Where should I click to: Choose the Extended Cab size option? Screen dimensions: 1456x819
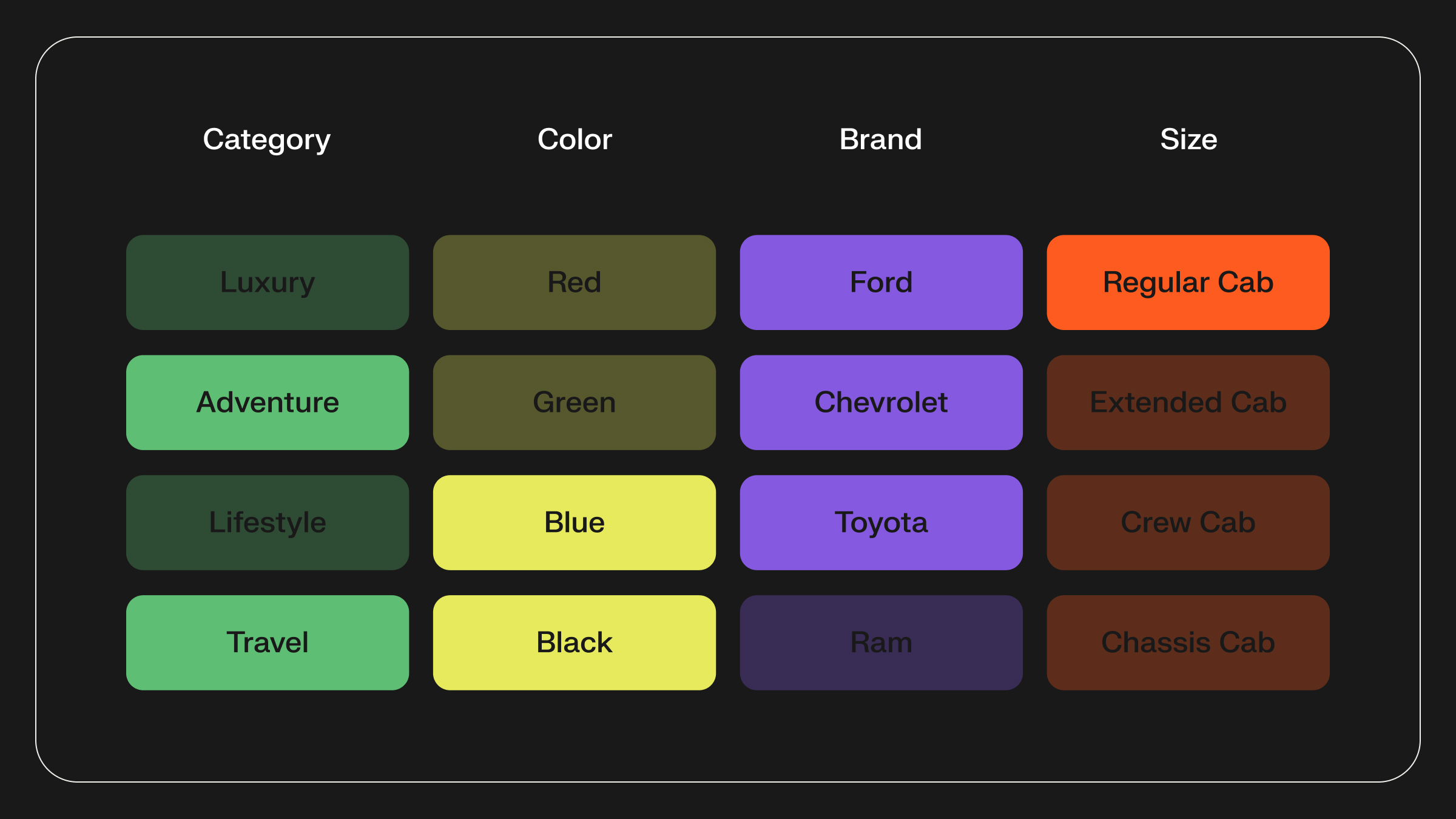[1188, 403]
